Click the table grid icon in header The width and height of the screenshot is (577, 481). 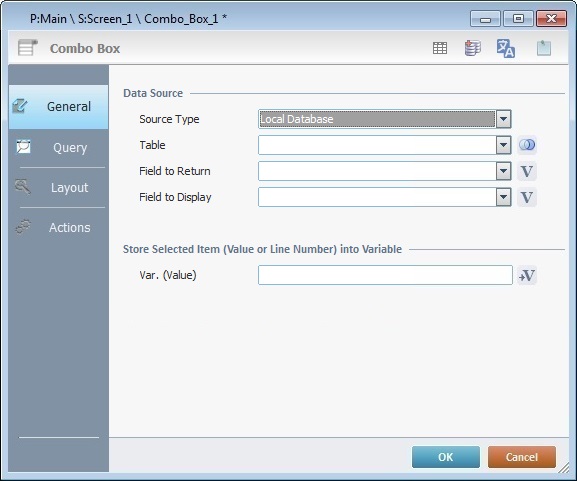(x=440, y=48)
